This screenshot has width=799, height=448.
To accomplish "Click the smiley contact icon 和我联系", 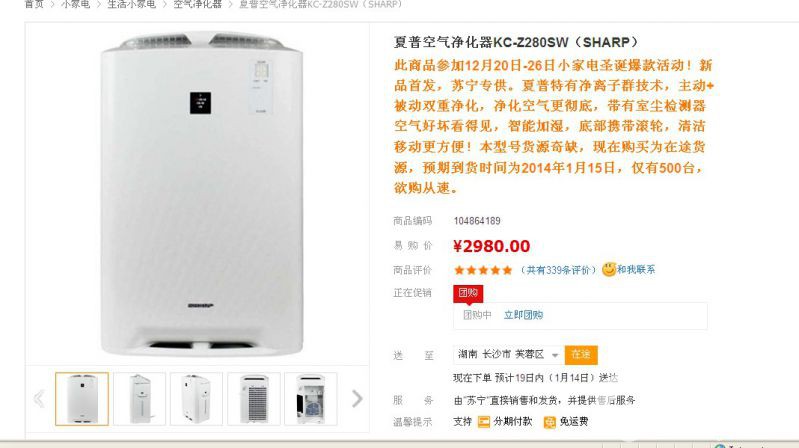I will click(609, 270).
